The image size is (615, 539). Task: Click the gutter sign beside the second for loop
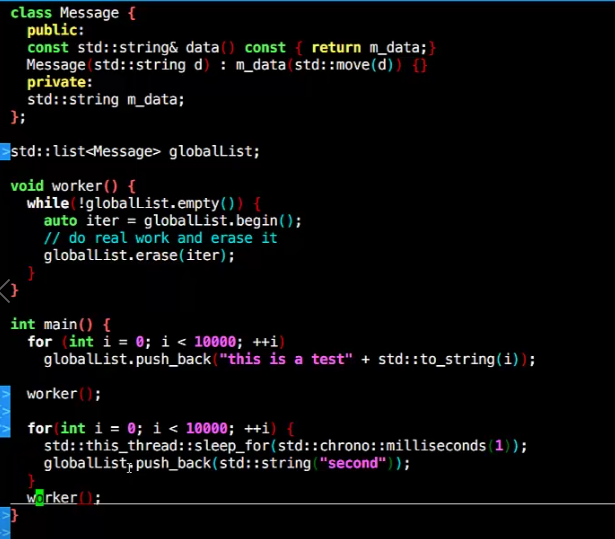tap(5, 428)
